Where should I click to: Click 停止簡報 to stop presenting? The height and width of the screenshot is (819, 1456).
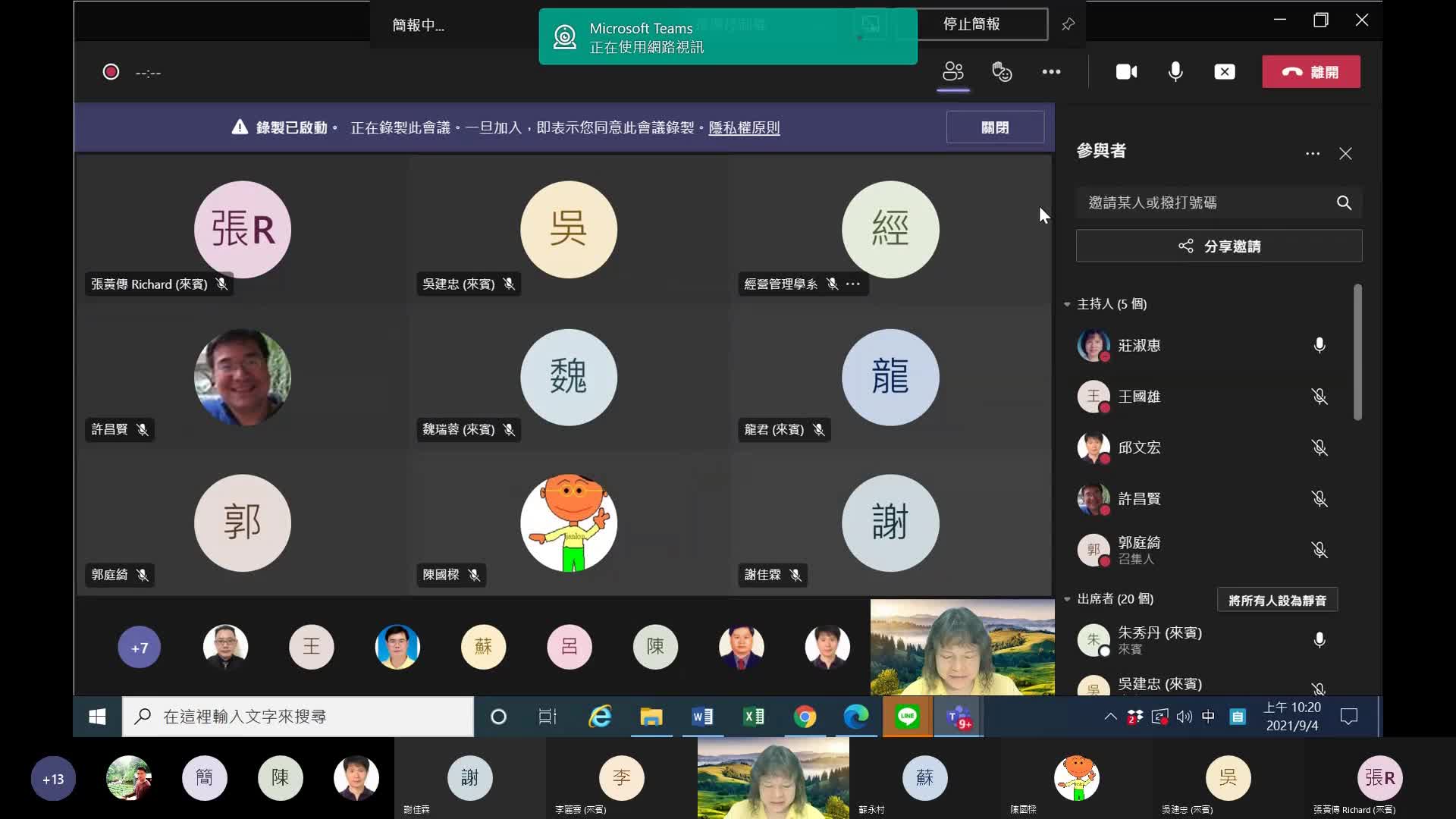pos(971,24)
